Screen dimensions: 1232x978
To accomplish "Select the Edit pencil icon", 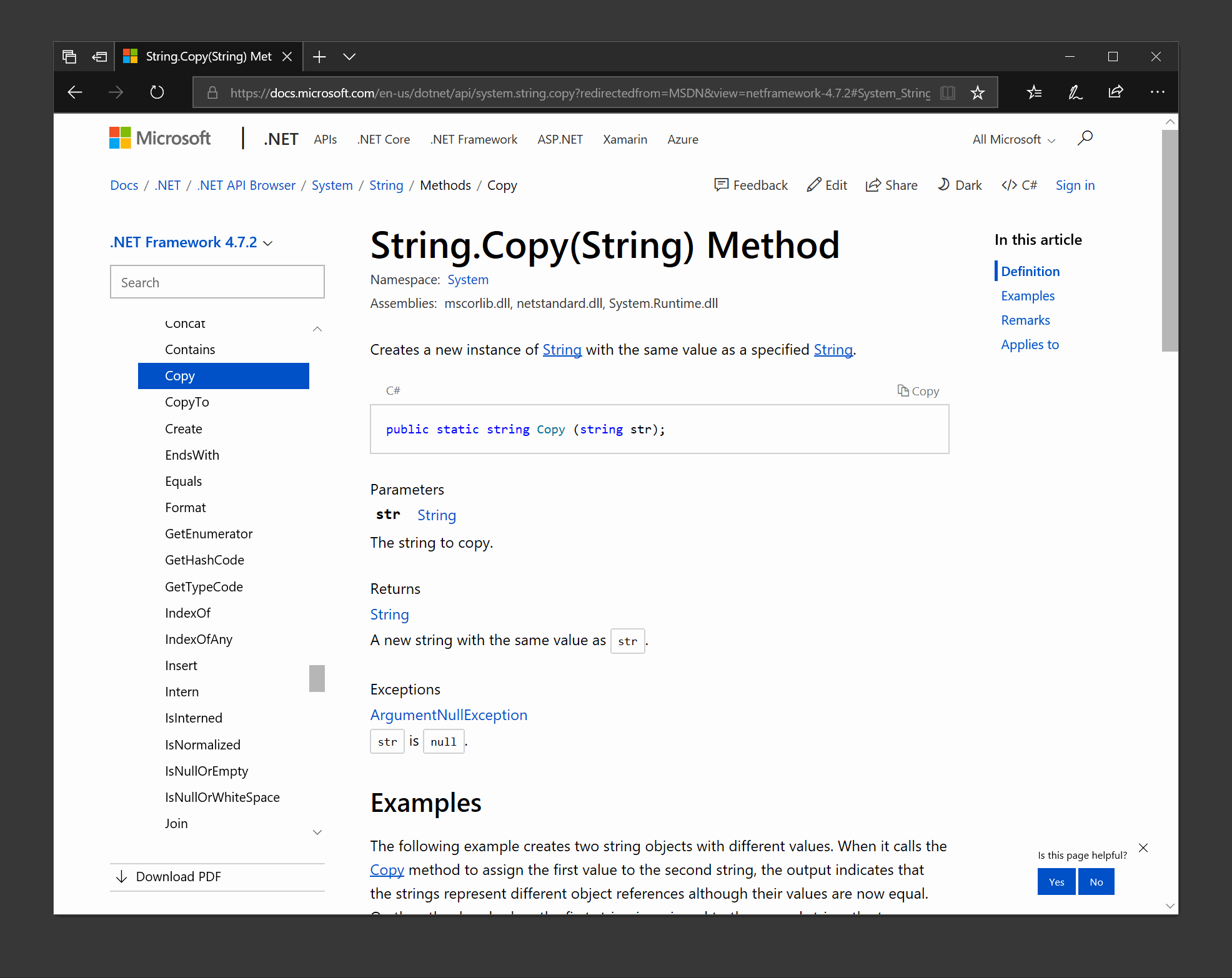I will [x=815, y=185].
